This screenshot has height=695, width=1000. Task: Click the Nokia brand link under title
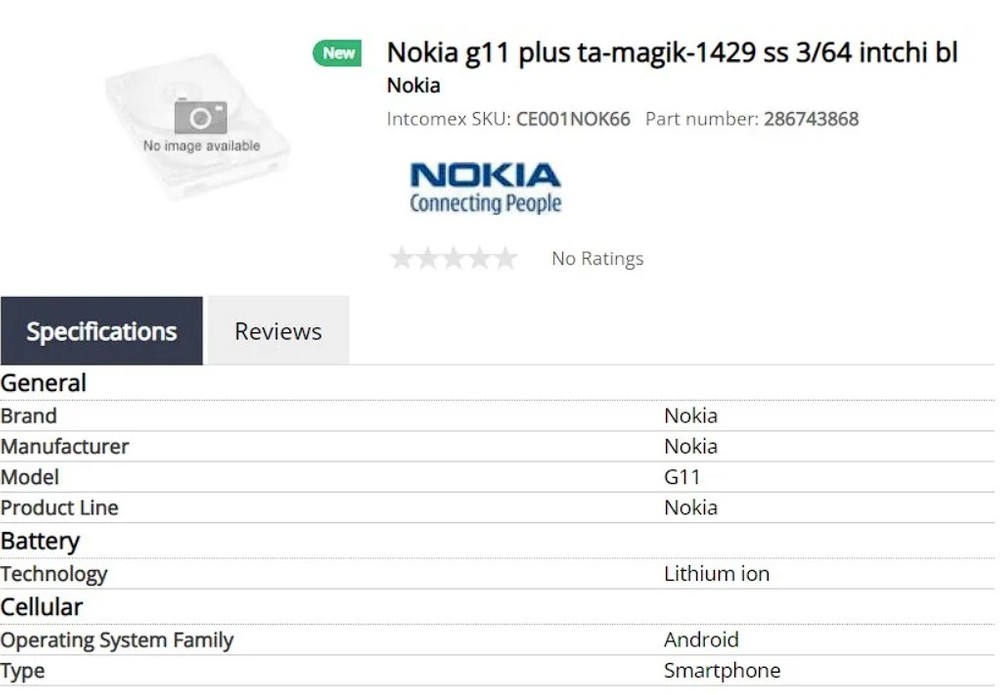click(413, 86)
